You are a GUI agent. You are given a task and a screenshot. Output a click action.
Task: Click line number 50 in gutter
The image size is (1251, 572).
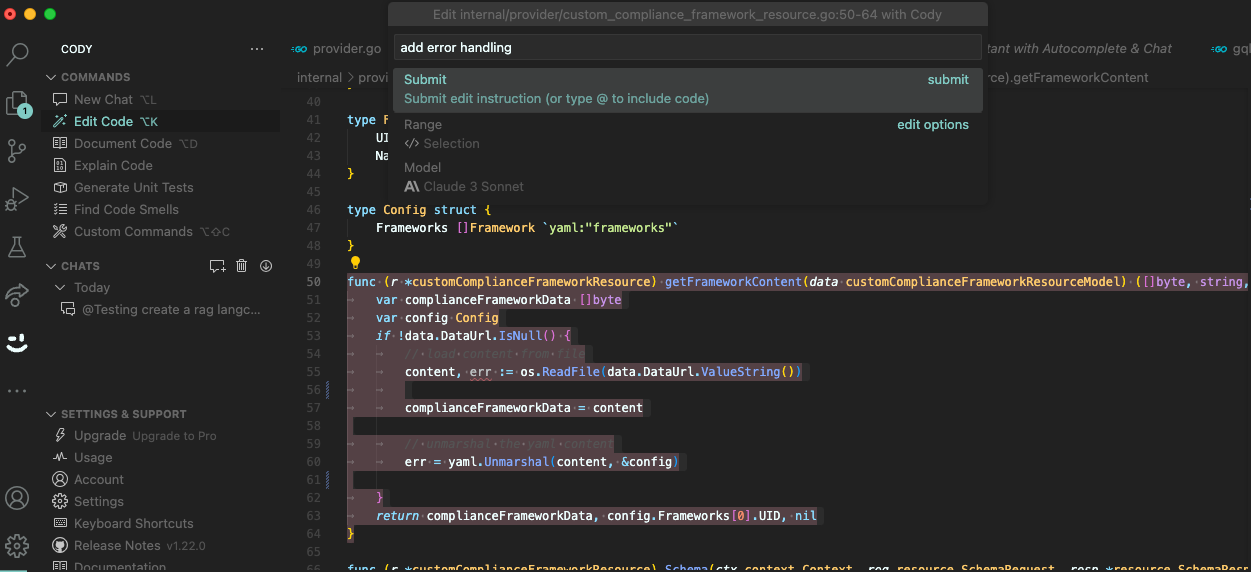pos(314,282)
